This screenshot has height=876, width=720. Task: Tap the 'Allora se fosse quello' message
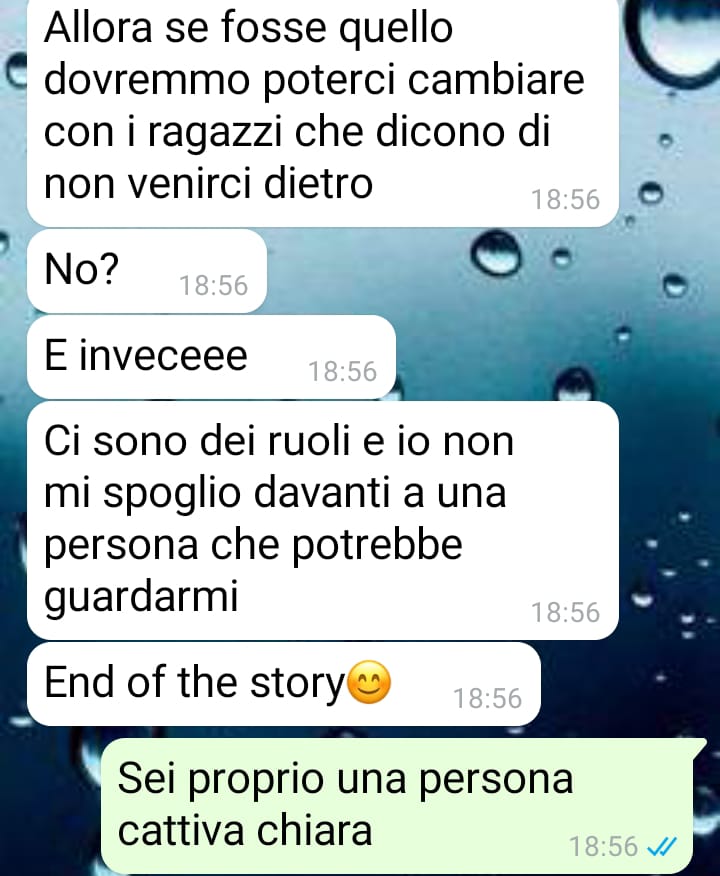click(323, 112)
